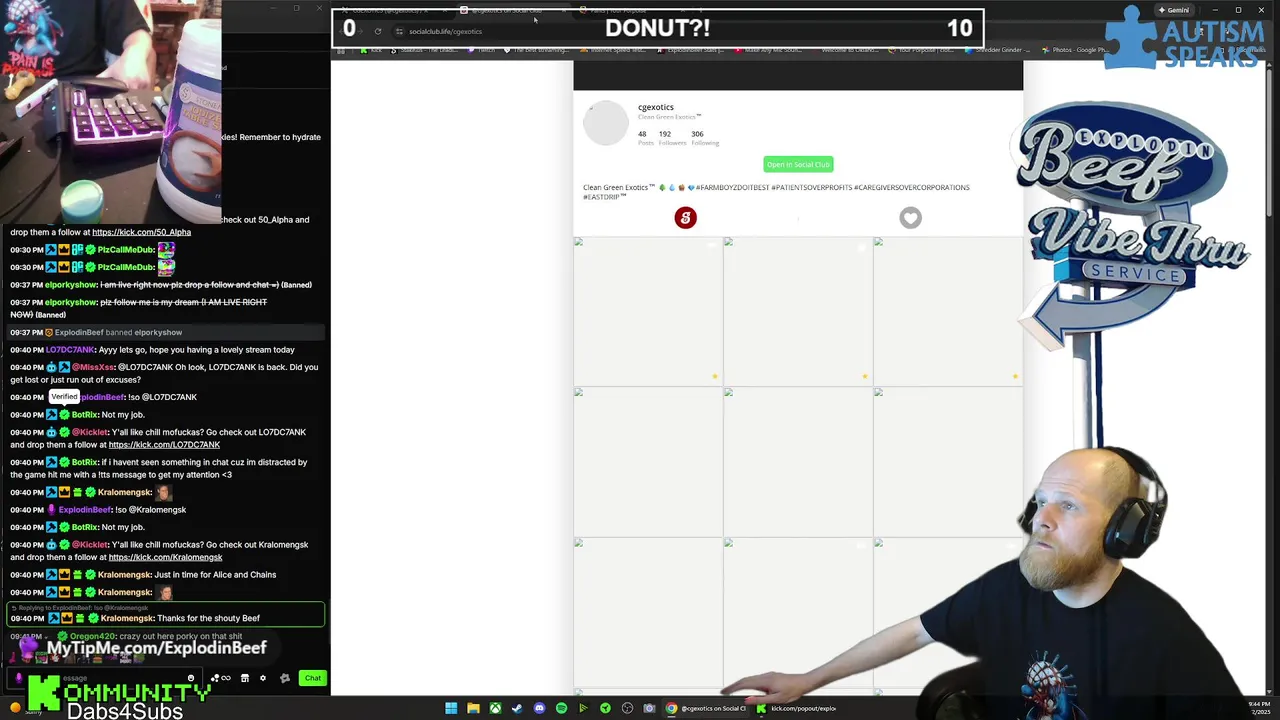The width and height of the screenshot is (1280, 720).
Task: Click the #FARMBOYZDOITBEST hashtag in bio
Action: pyautogui.click(x=733, y=187)
